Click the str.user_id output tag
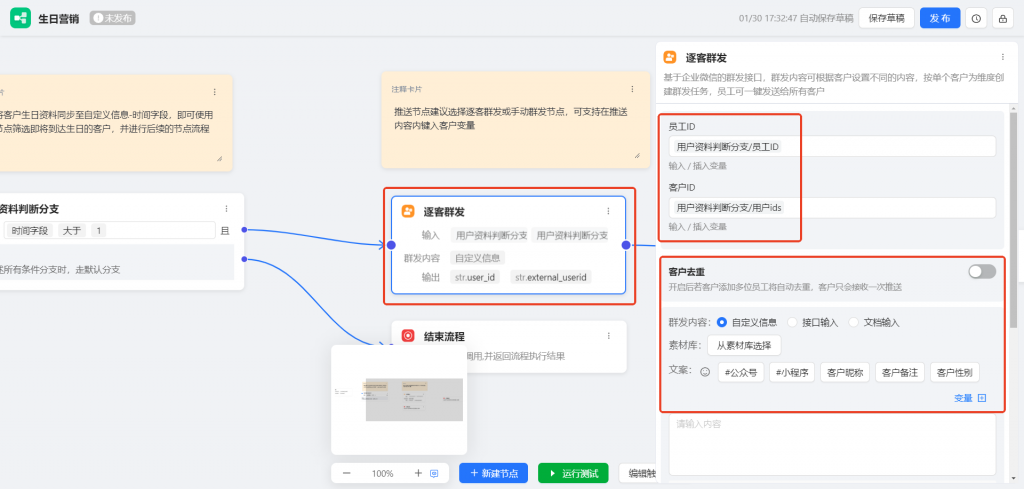This screenshot has height=489, width=1024. click(475, 277)
